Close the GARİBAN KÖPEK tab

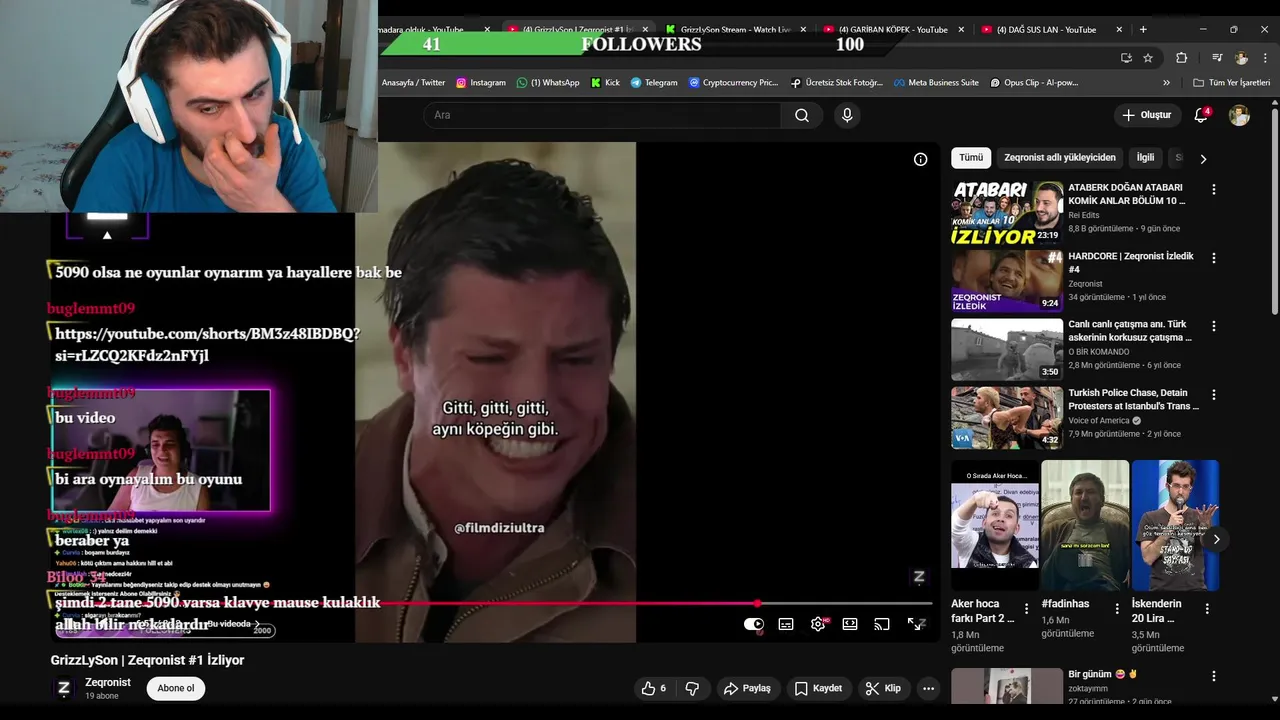[961, 30]
